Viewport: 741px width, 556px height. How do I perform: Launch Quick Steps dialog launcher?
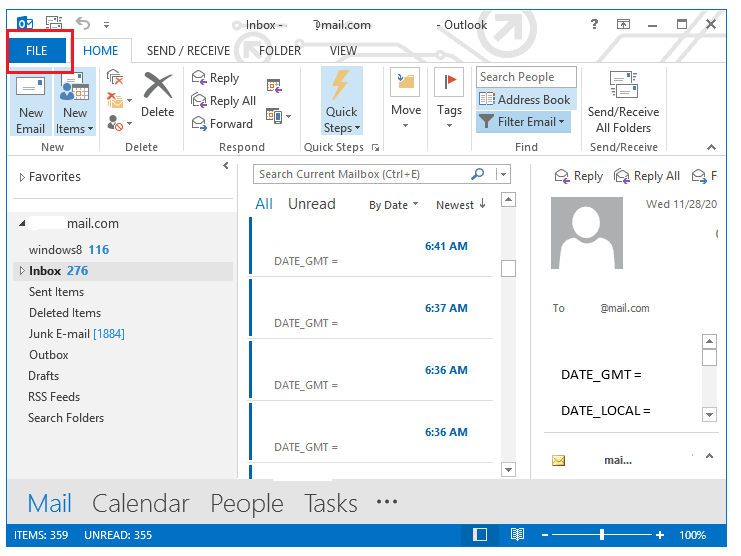[x=376, y=148]
